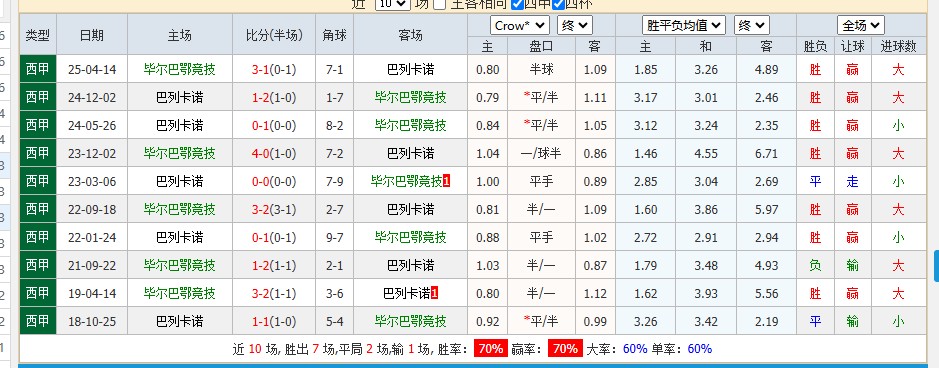This screenshot has width=939, height=368.
Task: Click the 西甲 league tag in 23-12-02 row
Action: [x=38, y=153]
